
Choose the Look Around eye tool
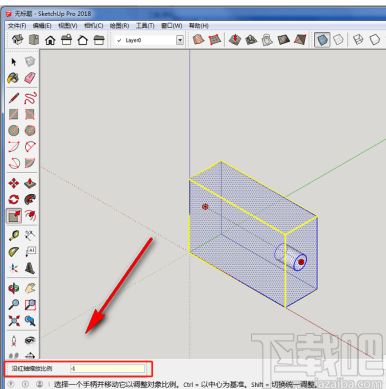pos(30,340)
